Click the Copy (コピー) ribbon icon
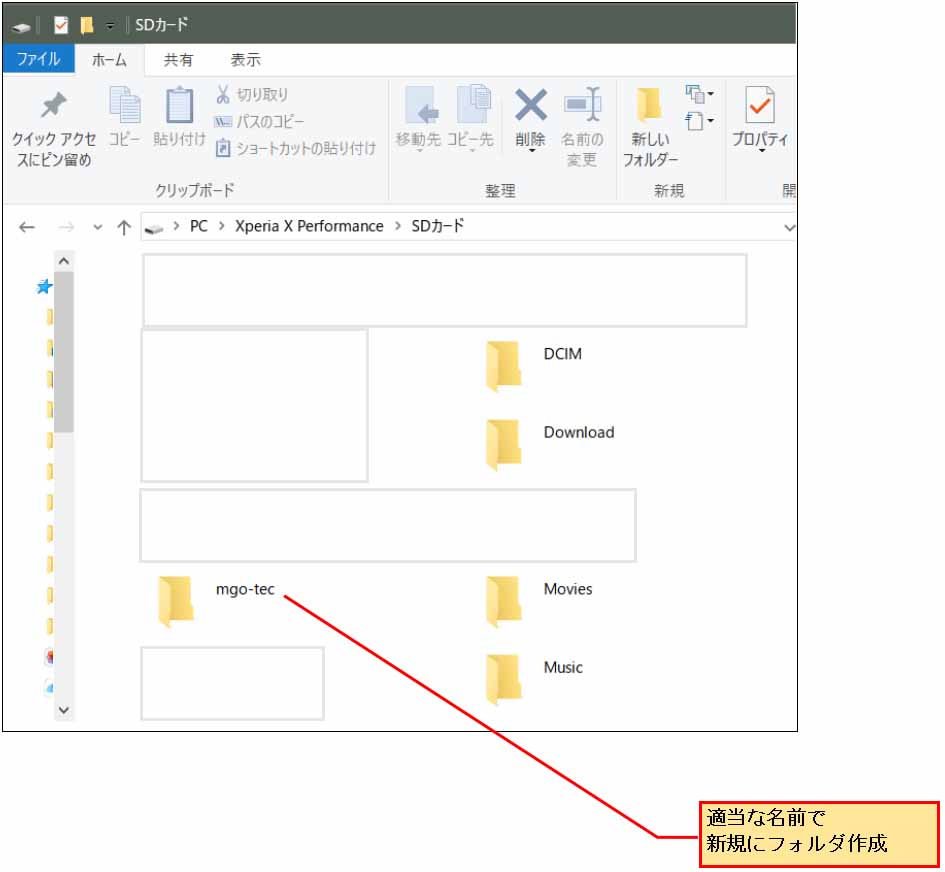This screenshot has width=945, height=872. (x=125, y=117)
